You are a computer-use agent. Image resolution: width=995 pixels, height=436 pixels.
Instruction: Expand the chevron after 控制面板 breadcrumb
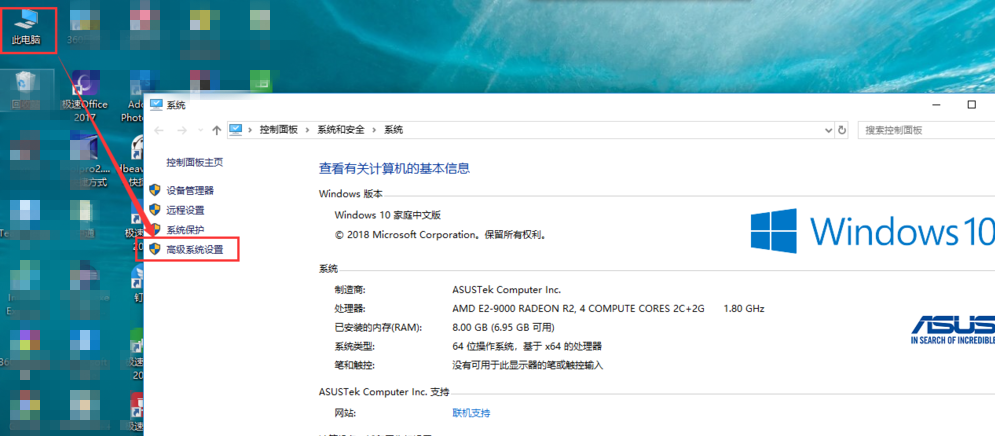tap(308, 130)
